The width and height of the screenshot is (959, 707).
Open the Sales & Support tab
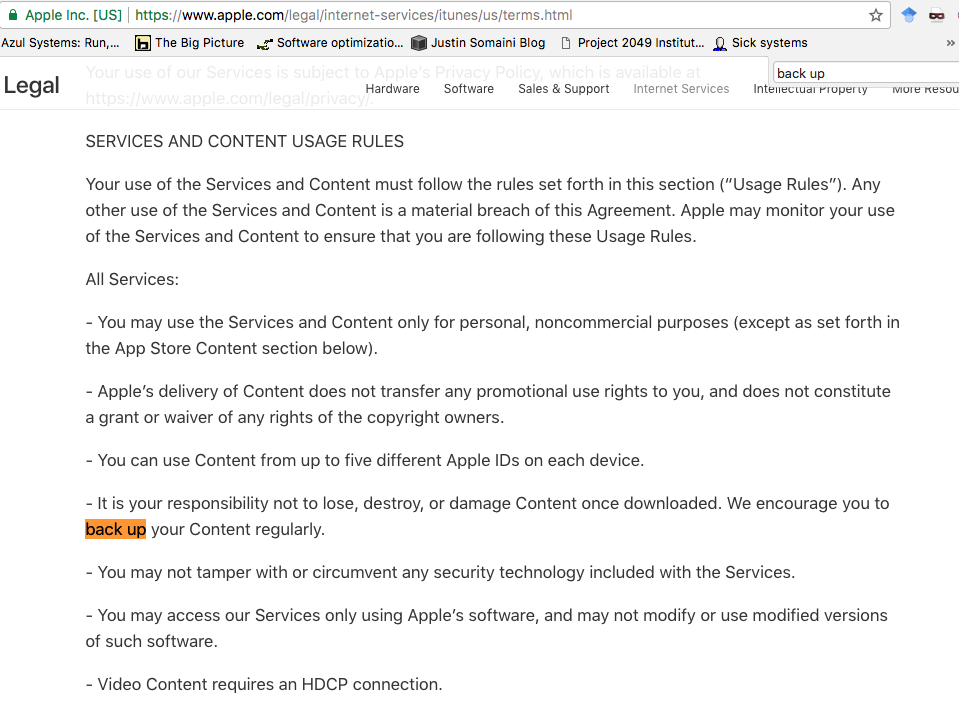click(x=563, y=89)
